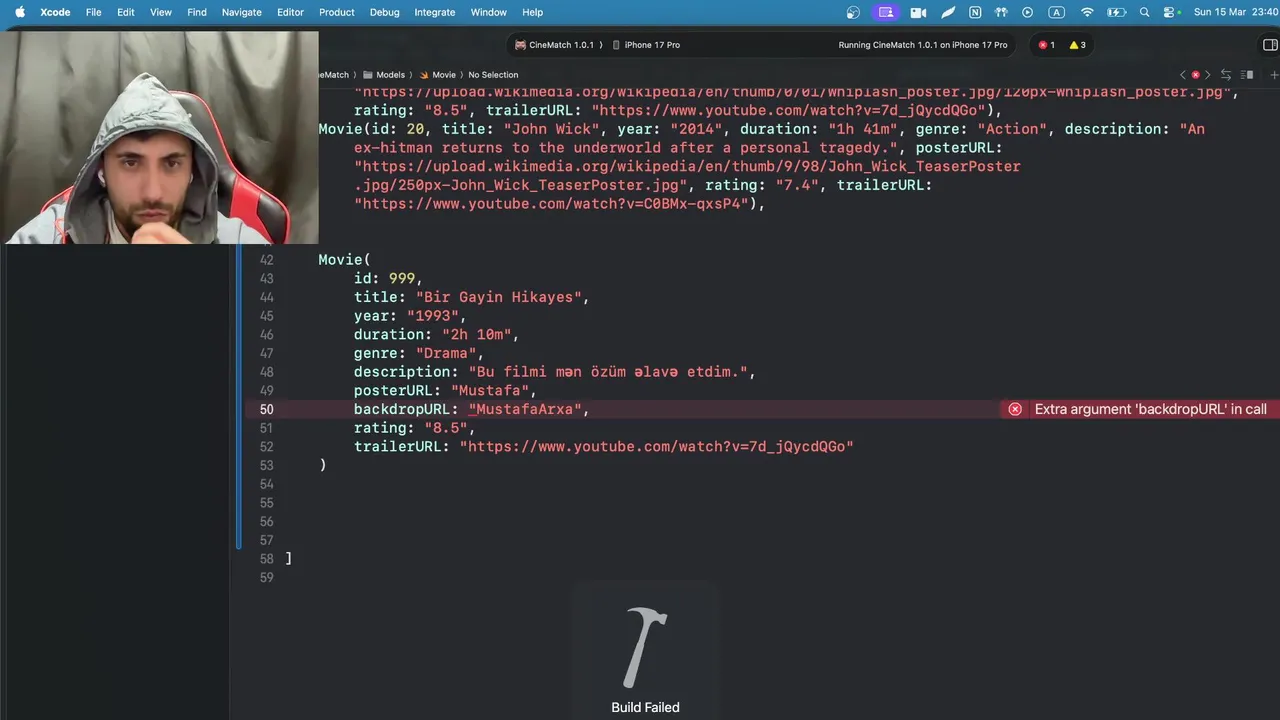Image resolution: width=1280 pixels, height=720 pixels.
Task: Open the No Selection symbol breadcrumb
Action: coord(493,75)
